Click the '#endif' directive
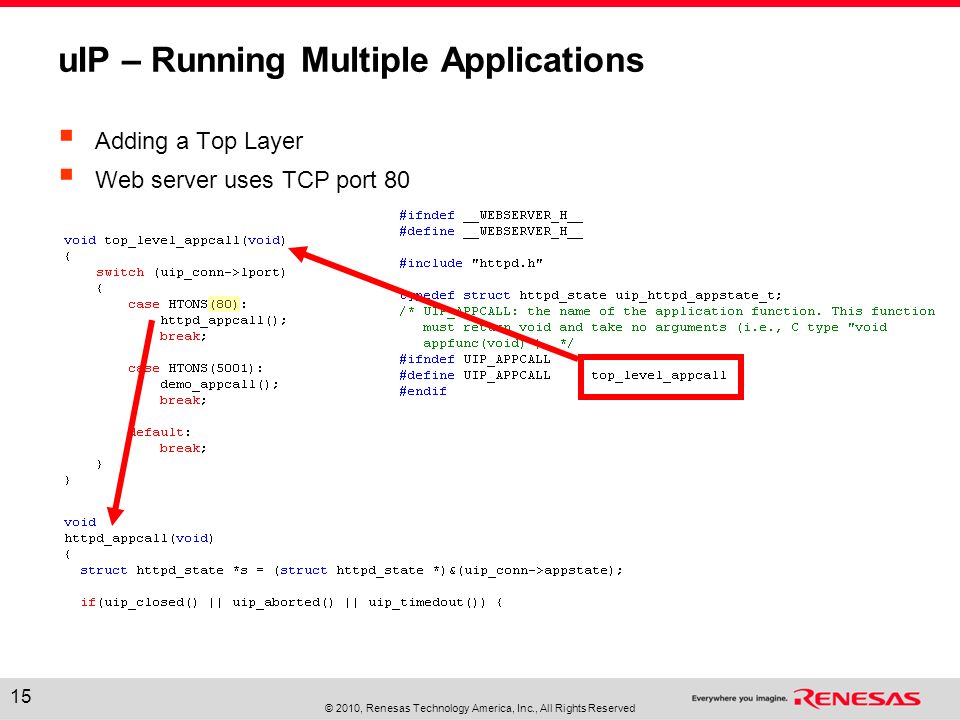Viewport: 960px width, 720px height. [x=422, y=391]
